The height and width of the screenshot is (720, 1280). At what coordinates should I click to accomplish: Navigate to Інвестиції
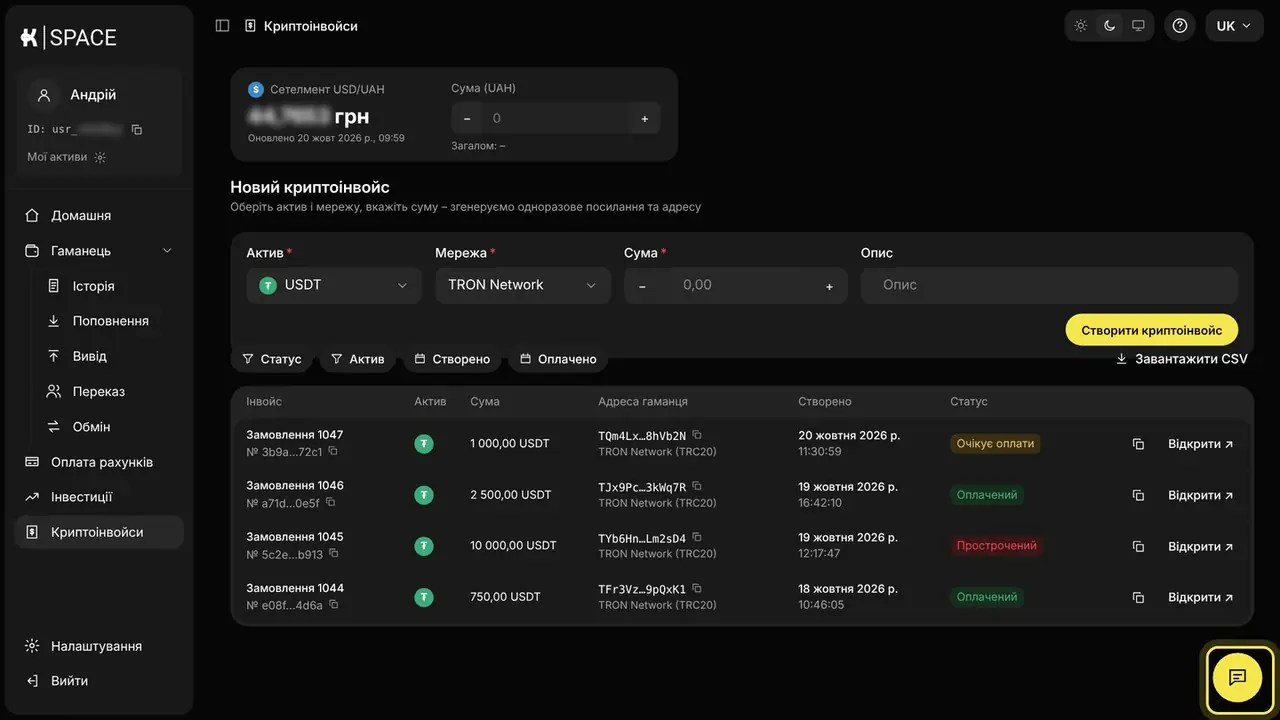(x=99, y=497)
